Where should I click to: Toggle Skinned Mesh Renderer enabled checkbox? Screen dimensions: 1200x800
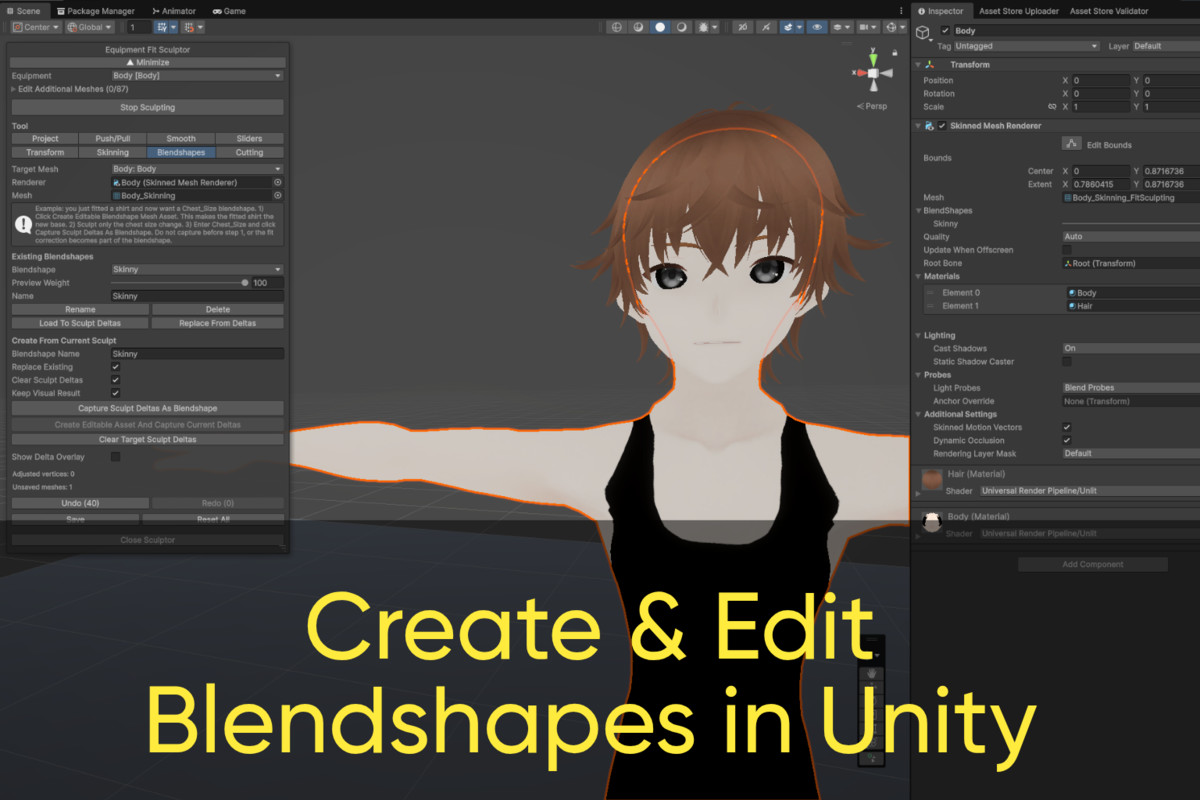[x=942, y=126]
